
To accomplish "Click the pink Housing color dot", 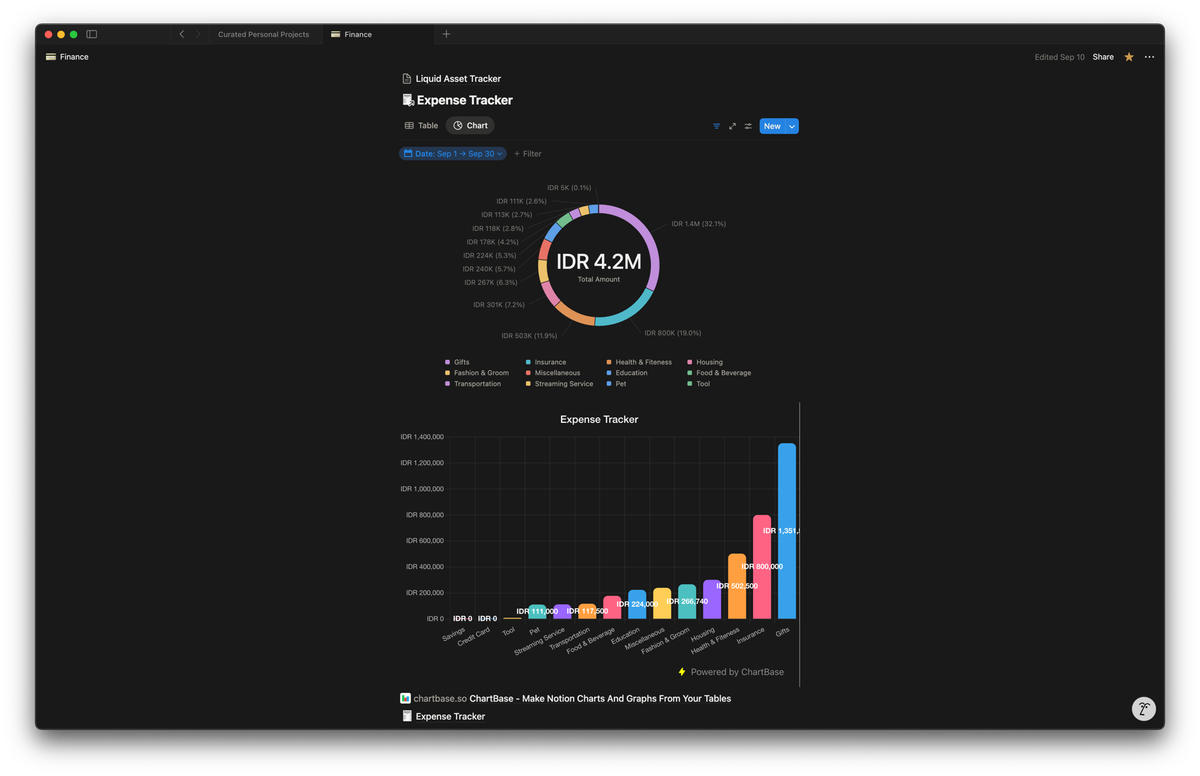I will (688, 361).
